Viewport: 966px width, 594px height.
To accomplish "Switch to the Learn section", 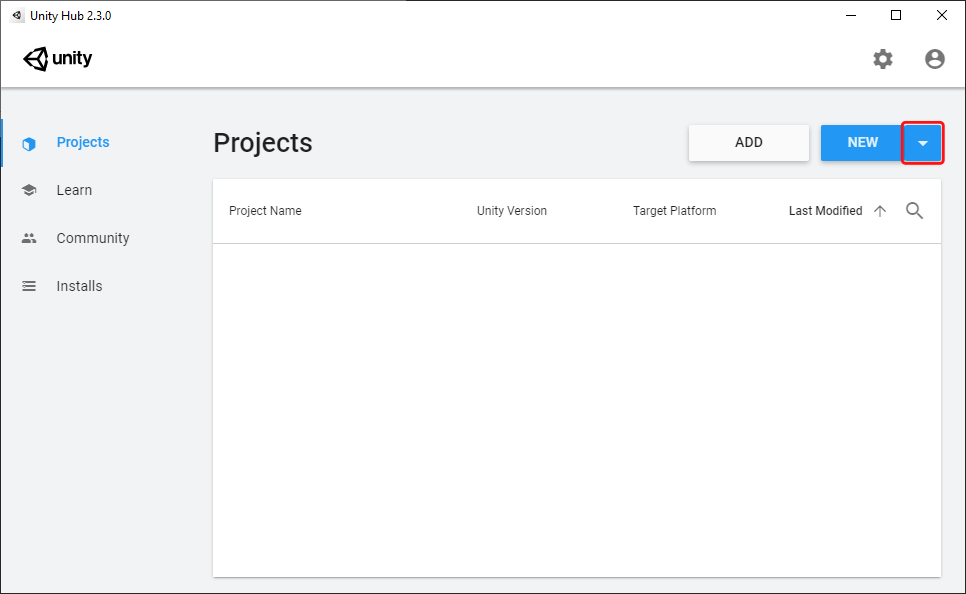I will click(x=74, y=190).
